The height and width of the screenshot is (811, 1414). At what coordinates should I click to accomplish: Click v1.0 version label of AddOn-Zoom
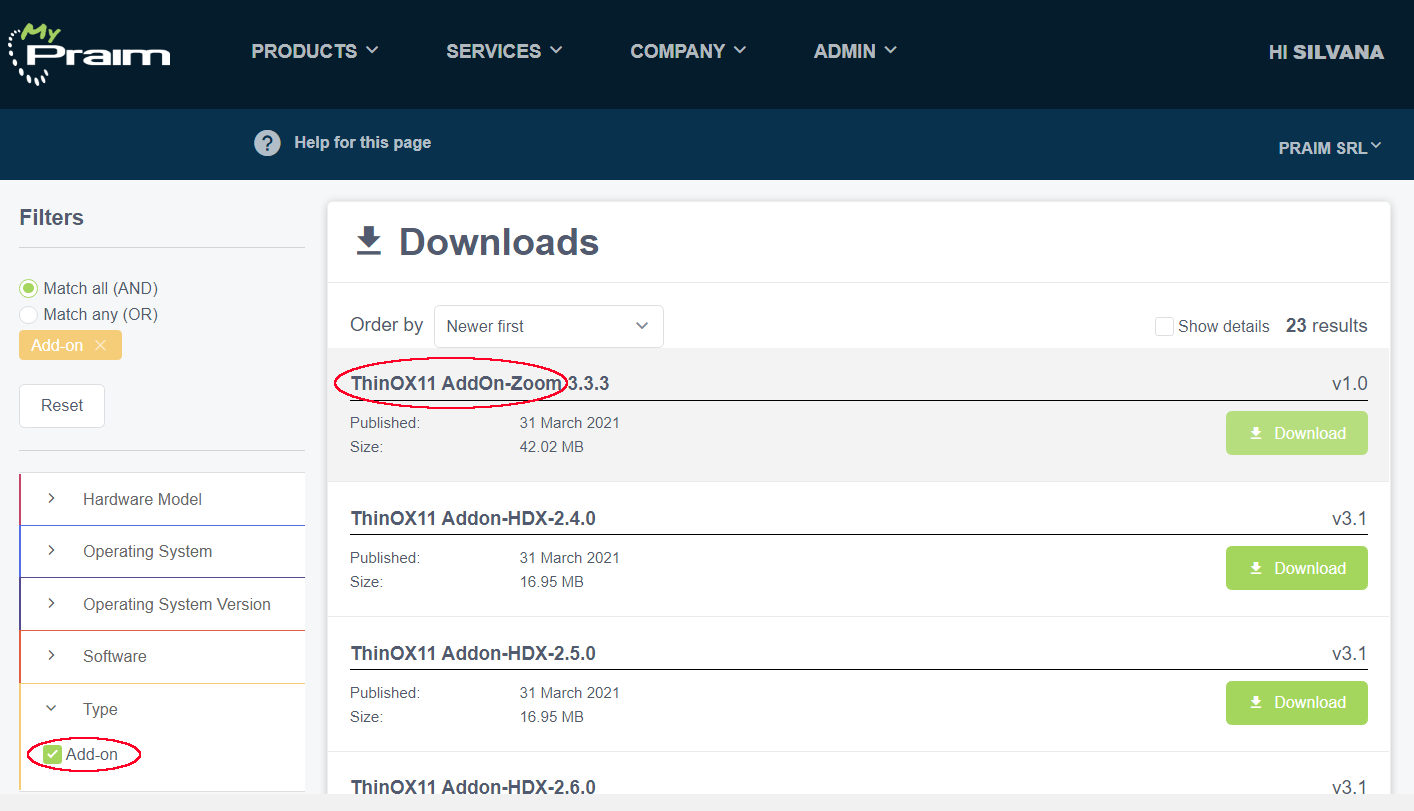pyautogui.click(x=1349, y=383)
